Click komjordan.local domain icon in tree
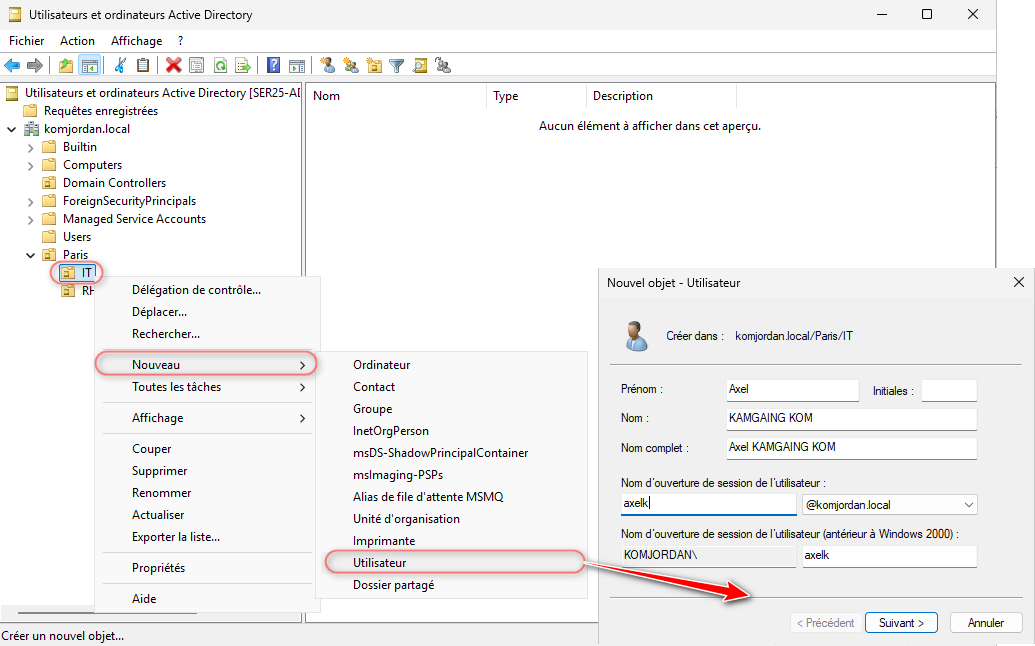The height and width of the screenshot is (646, 1035). click(32, 129)
